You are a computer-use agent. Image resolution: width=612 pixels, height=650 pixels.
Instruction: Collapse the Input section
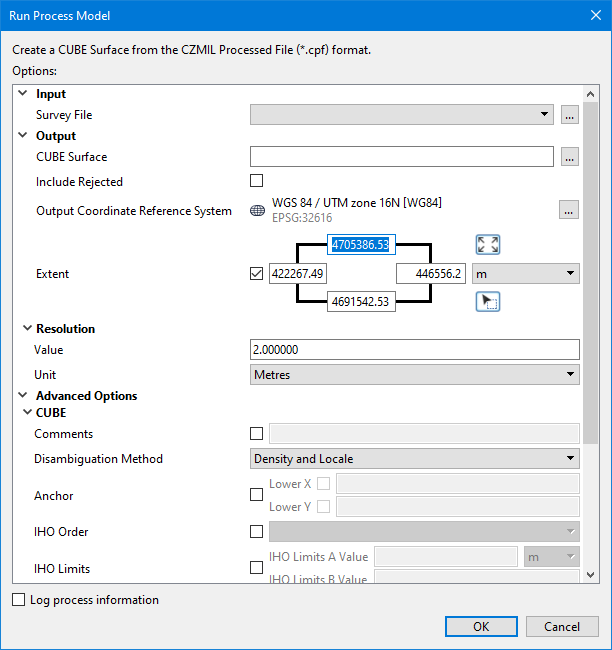[x=23, y=94]
